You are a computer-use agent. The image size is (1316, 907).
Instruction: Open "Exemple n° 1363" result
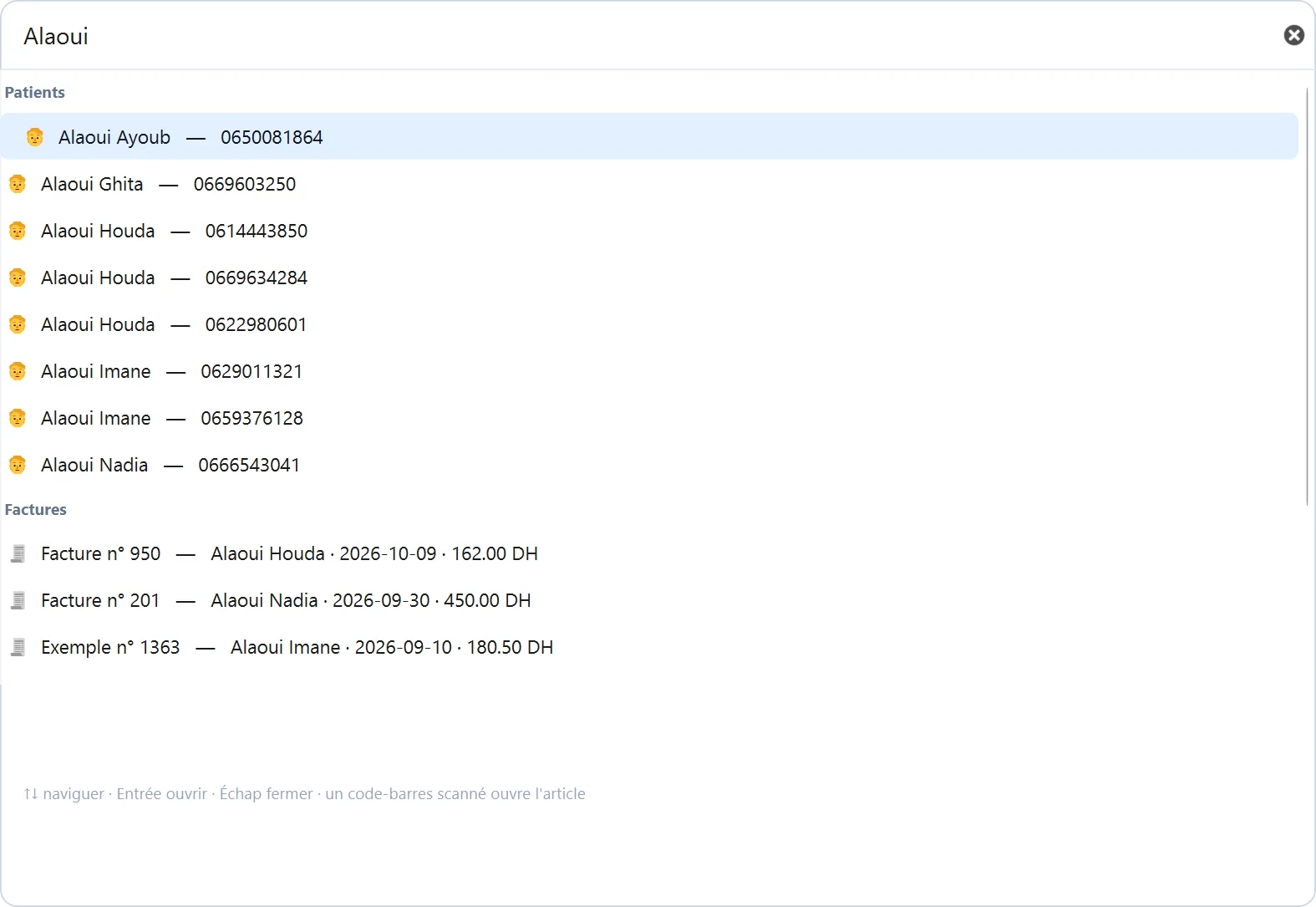110,647
